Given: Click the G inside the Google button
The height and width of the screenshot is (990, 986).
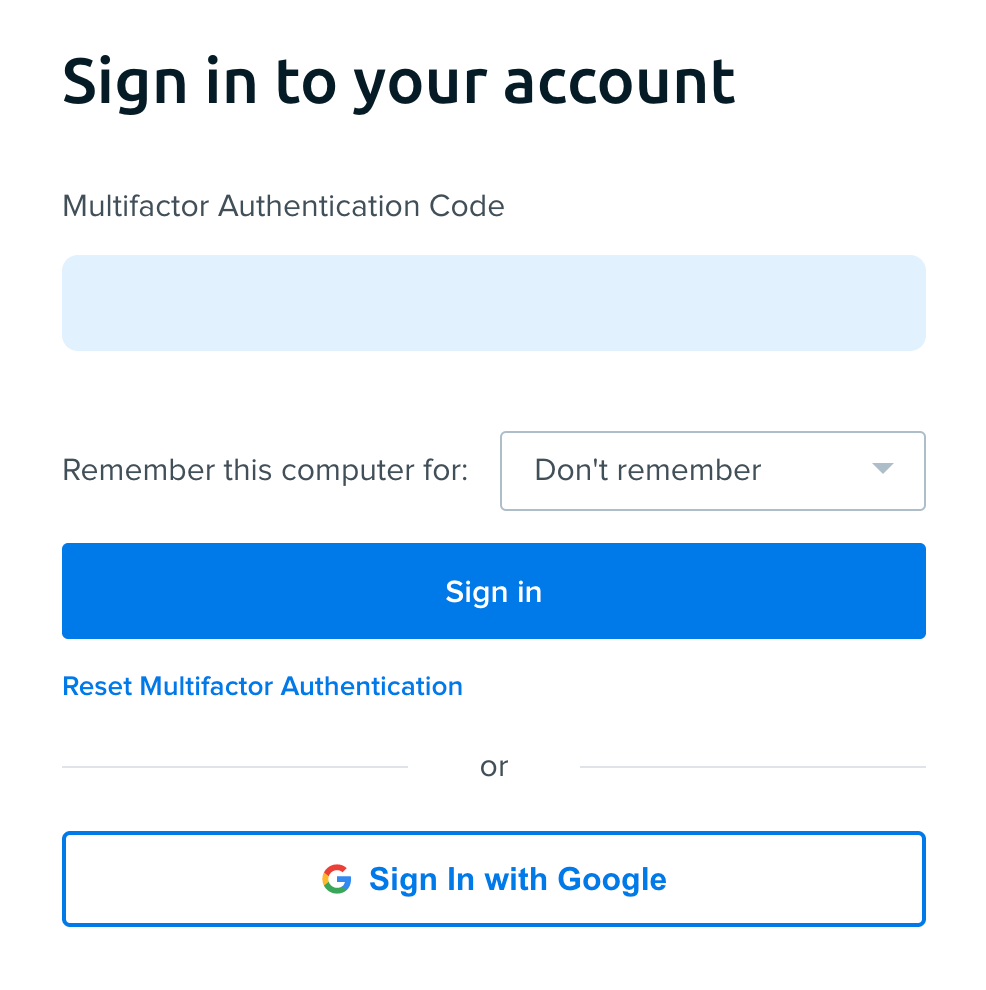Looking at the screenshot, I should (x=339, y=879).
